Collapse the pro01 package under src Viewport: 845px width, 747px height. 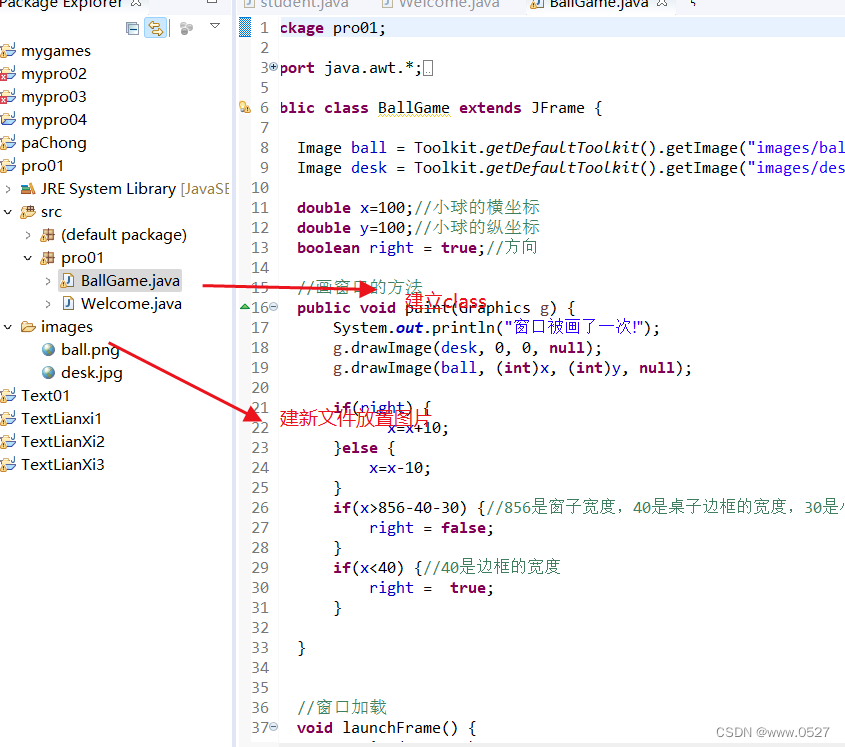pyautogui.click(x=28, y=258)
